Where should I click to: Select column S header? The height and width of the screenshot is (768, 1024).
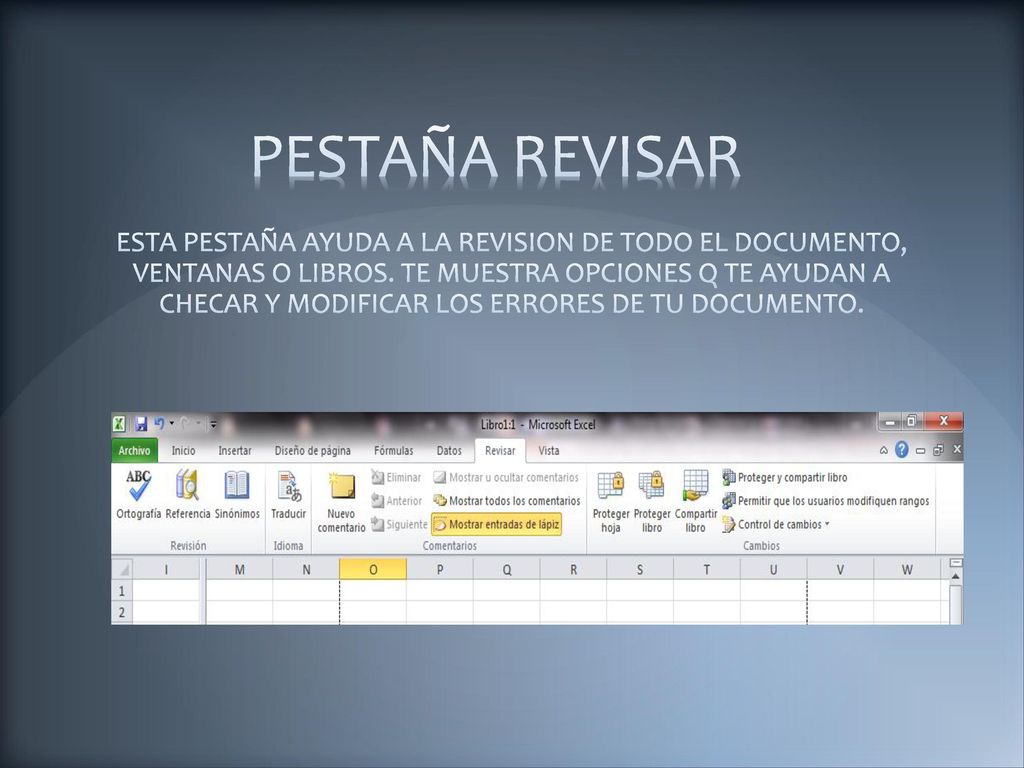coord(640,569)
